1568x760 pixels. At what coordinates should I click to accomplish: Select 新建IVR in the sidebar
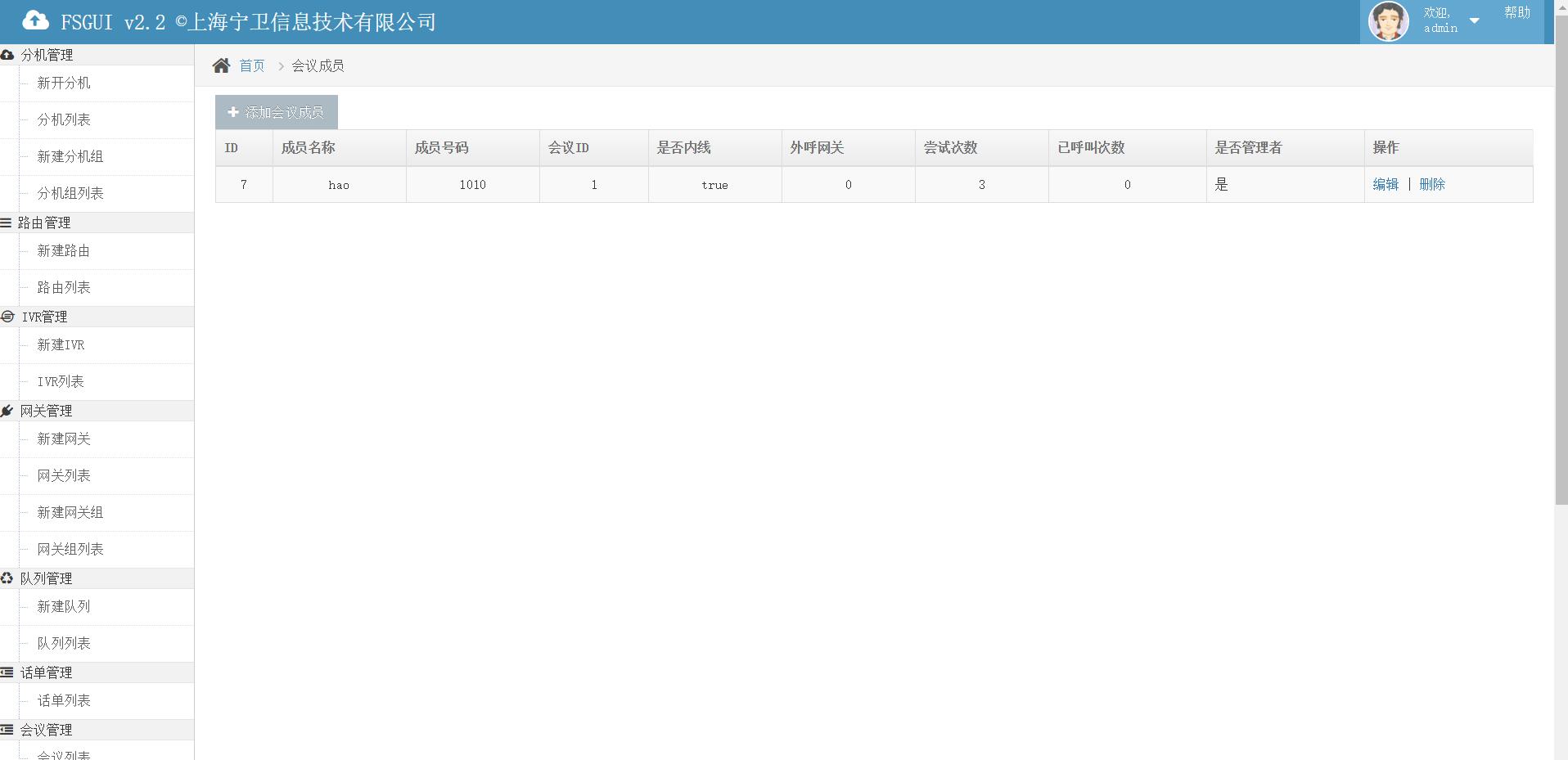pyautogui.click(x=61, y=345)
